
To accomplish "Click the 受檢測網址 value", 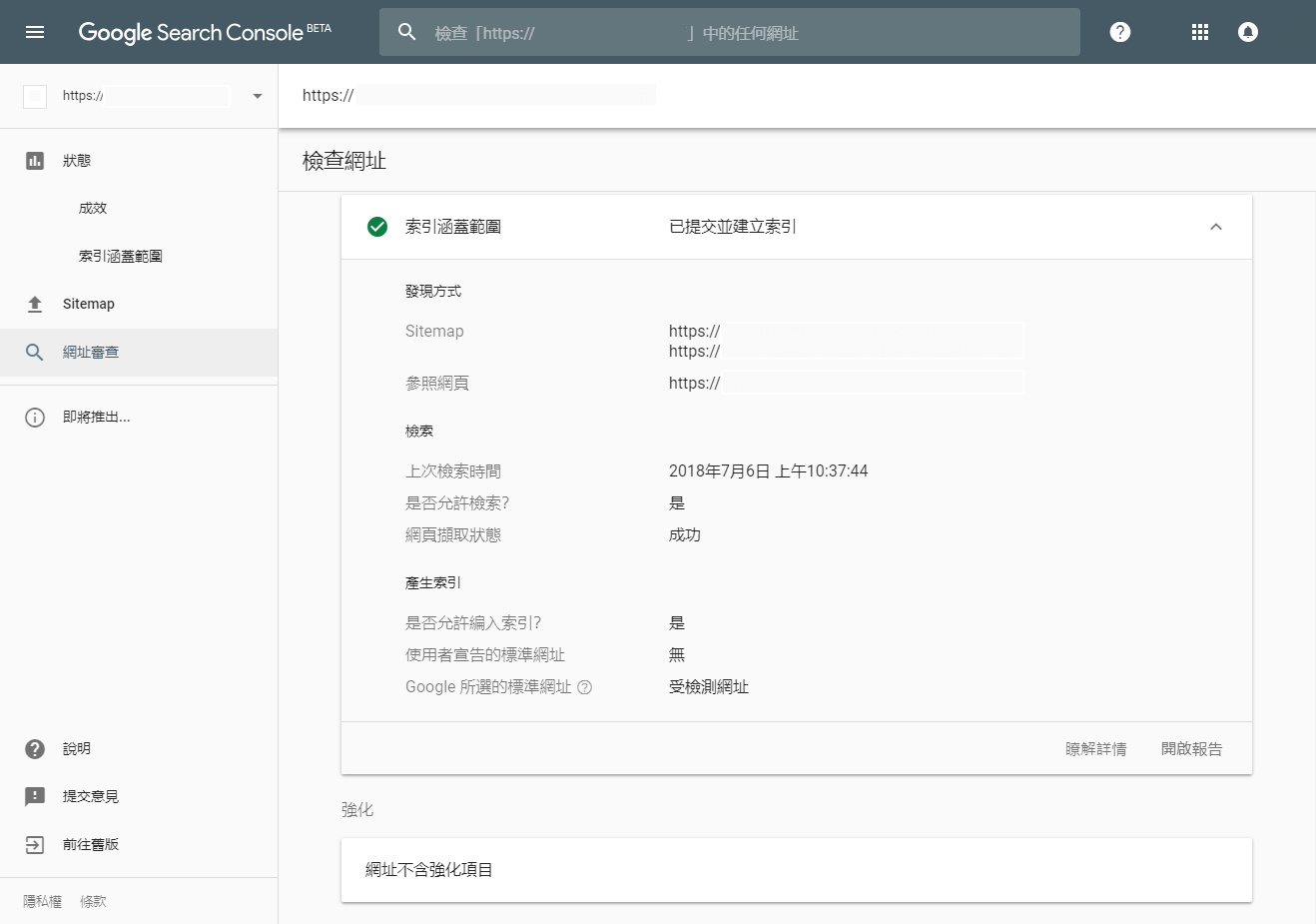I will click(709, 687).
